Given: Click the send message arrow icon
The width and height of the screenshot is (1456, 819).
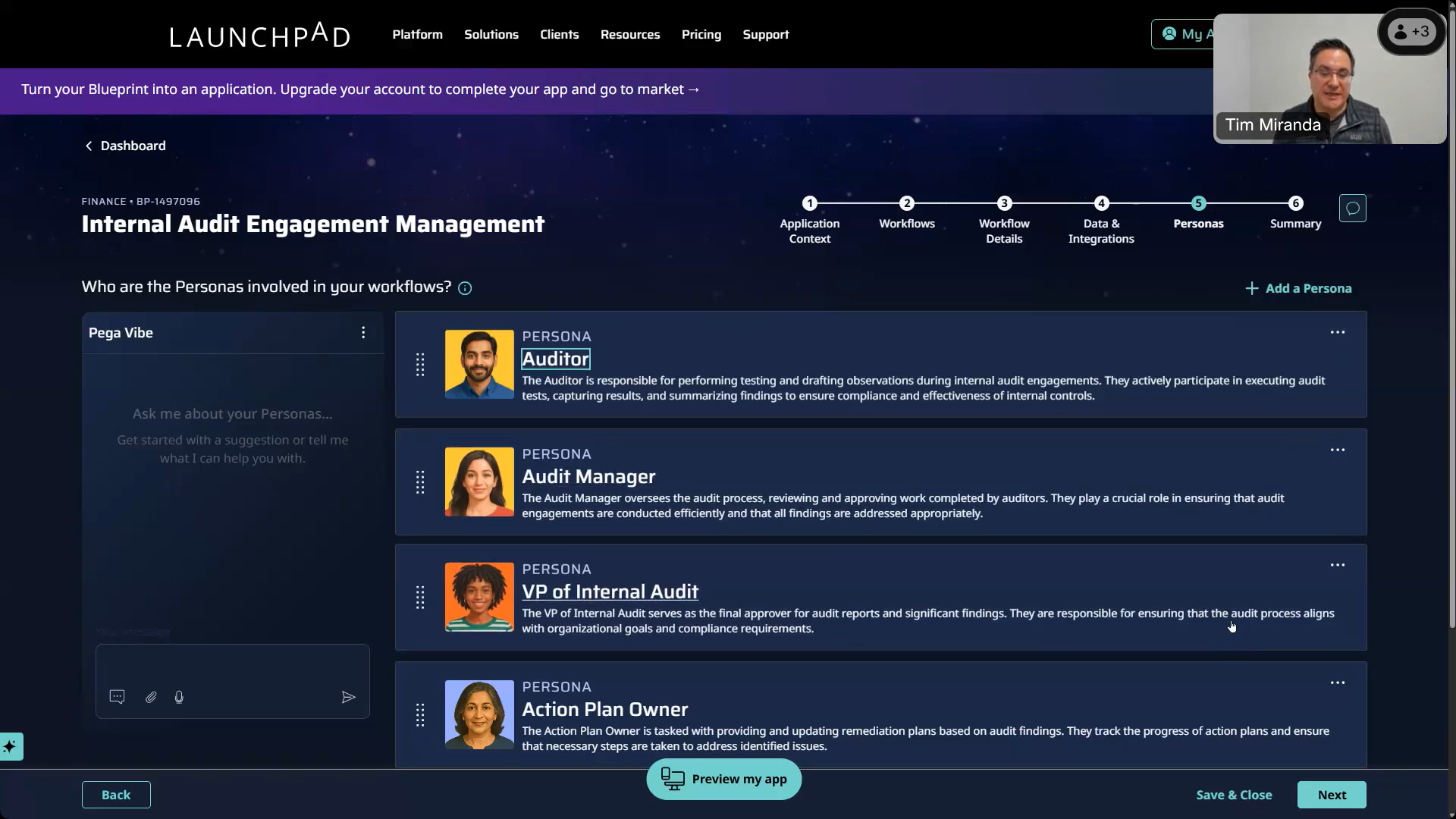Looking at the screenshot, I should click(348, 697).
